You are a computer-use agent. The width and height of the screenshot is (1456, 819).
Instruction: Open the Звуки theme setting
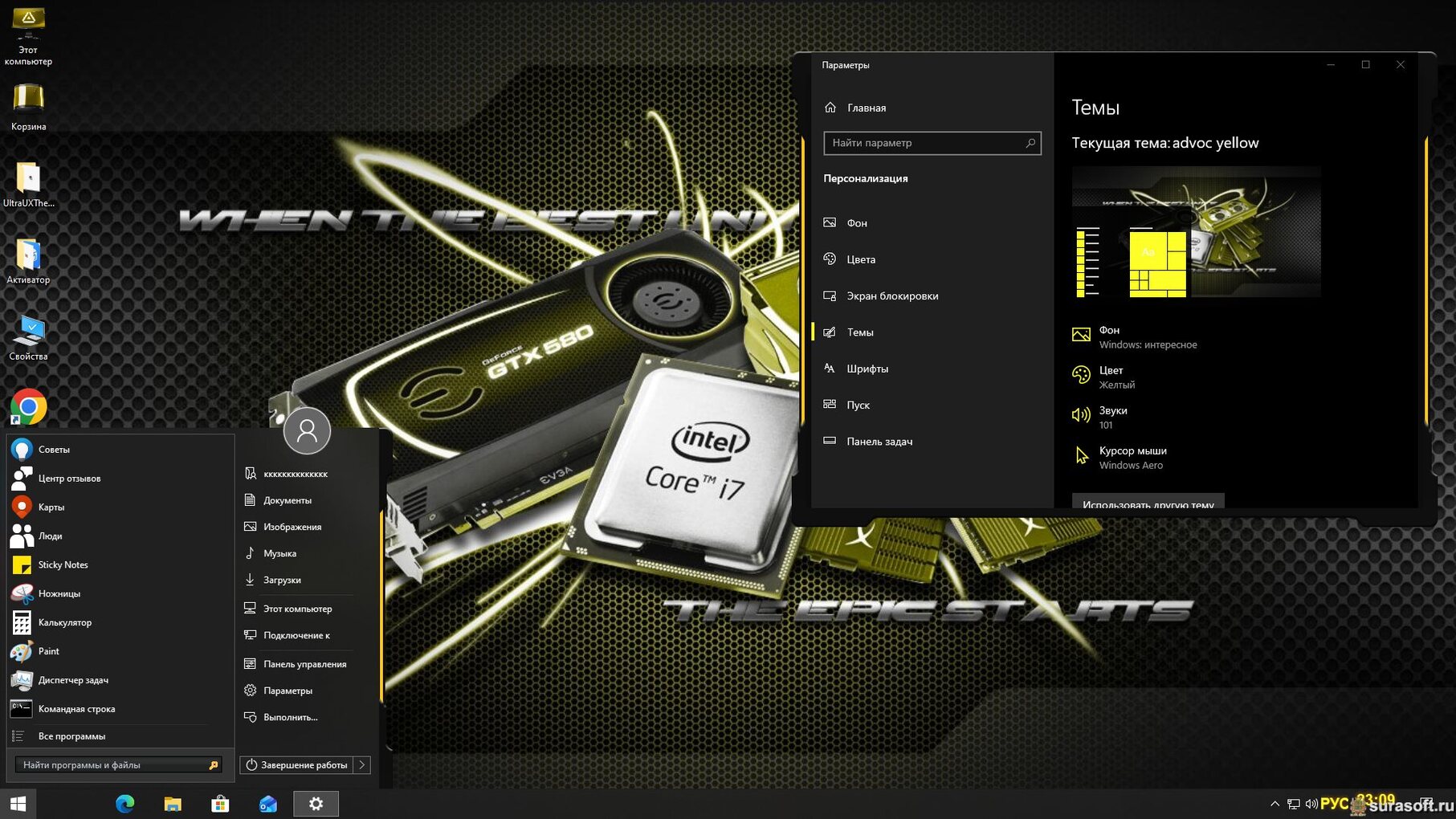(1100, 418)
